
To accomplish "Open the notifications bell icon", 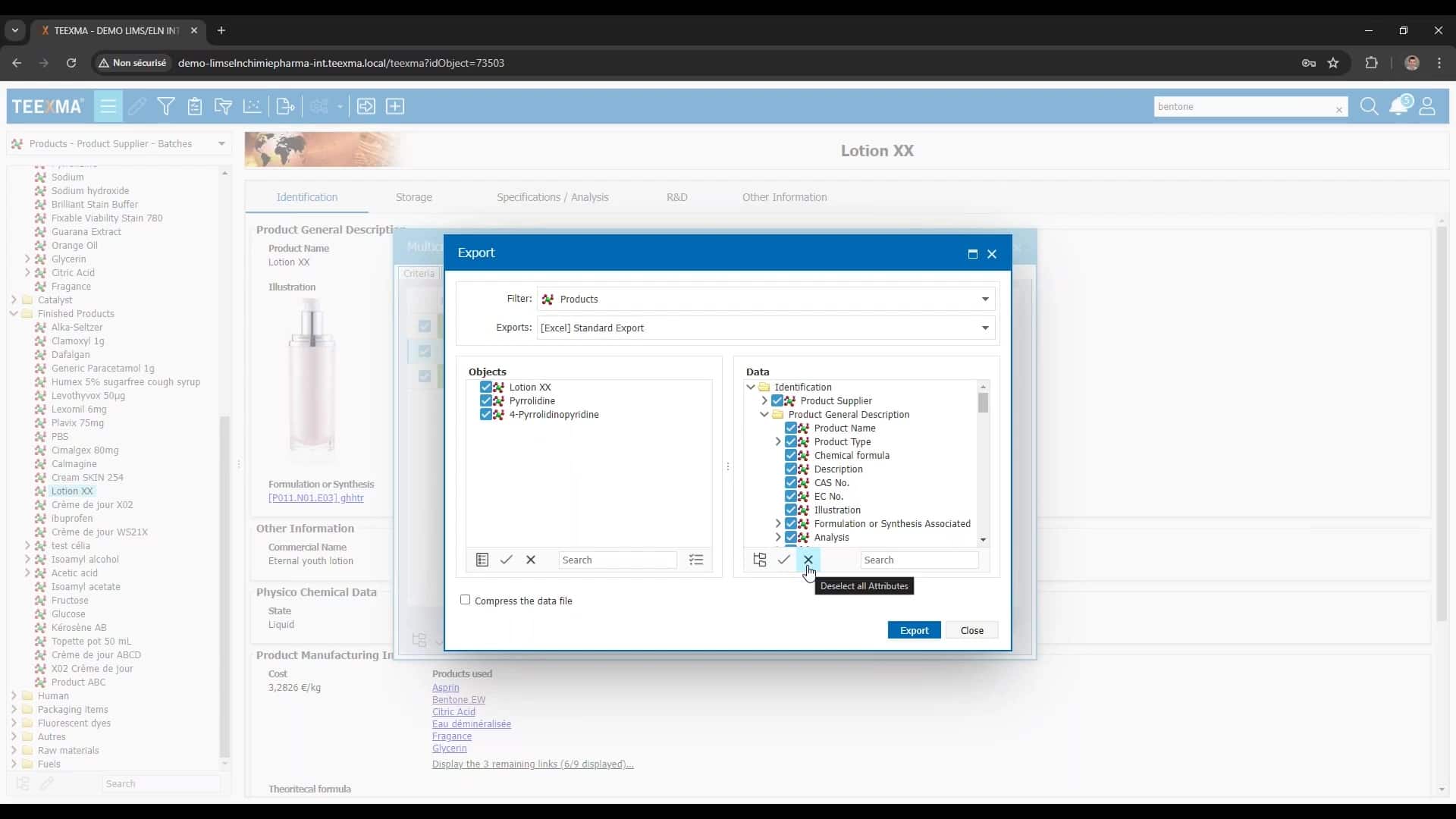I will click(1399, 105).
